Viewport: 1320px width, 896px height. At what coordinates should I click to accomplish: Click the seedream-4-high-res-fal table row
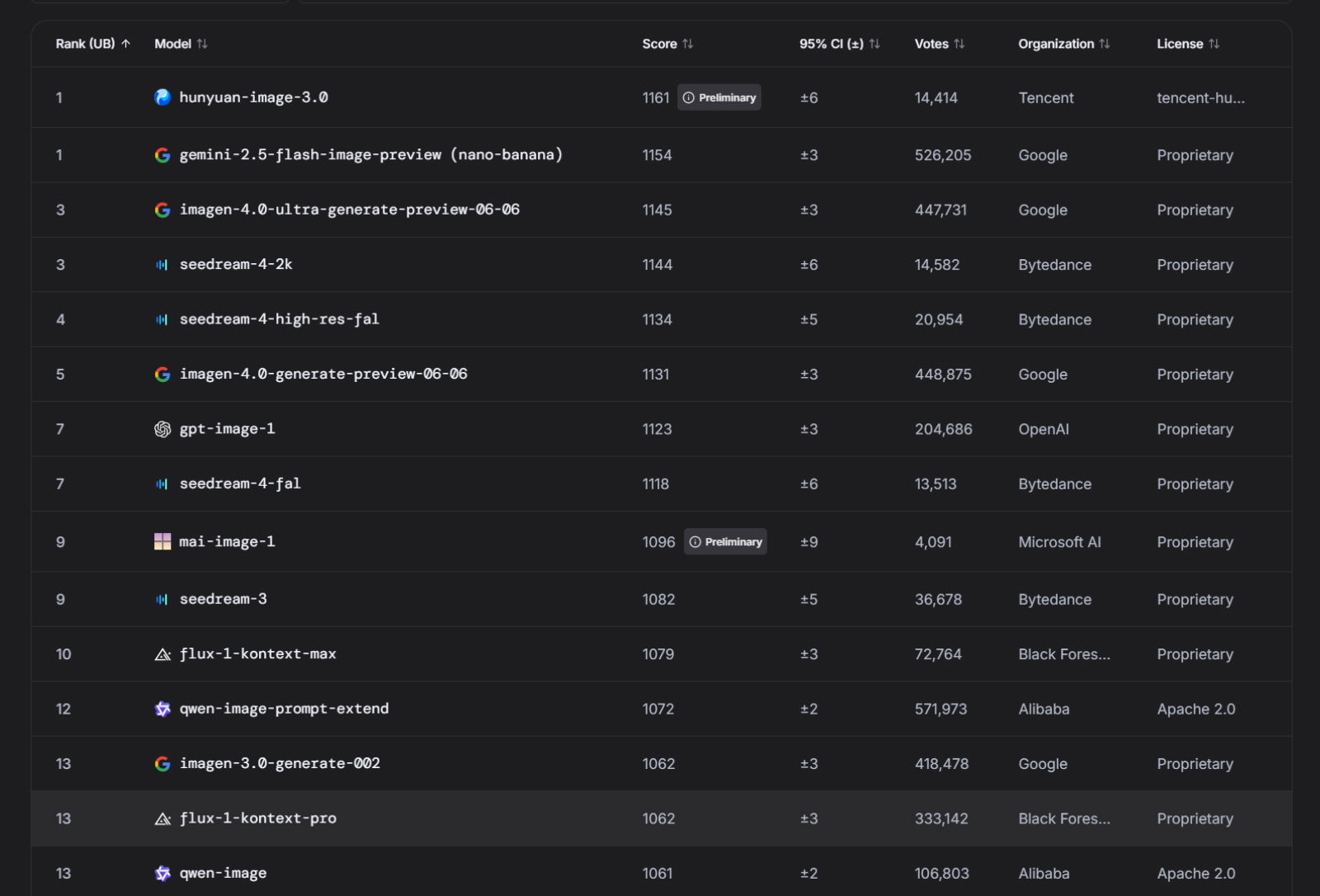click(x=660, y=319)
